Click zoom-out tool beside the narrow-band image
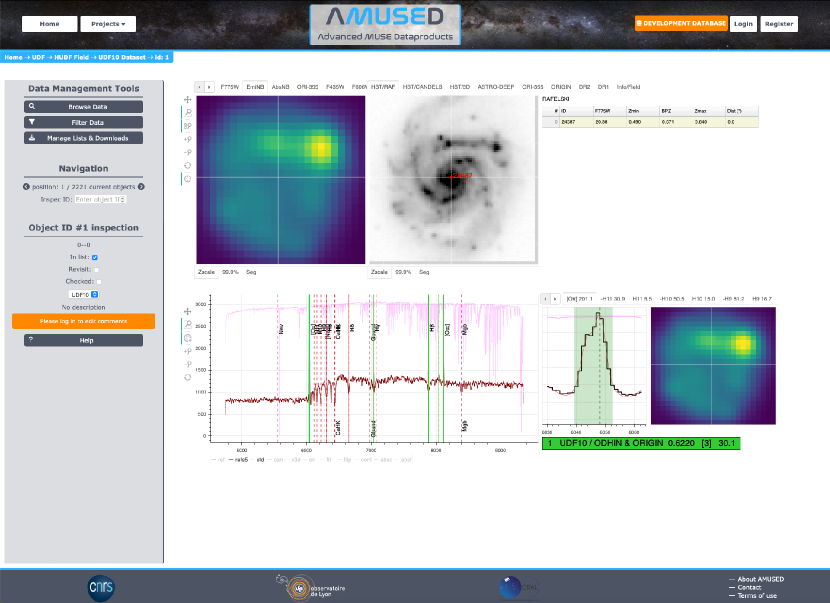 pos(187,152)
